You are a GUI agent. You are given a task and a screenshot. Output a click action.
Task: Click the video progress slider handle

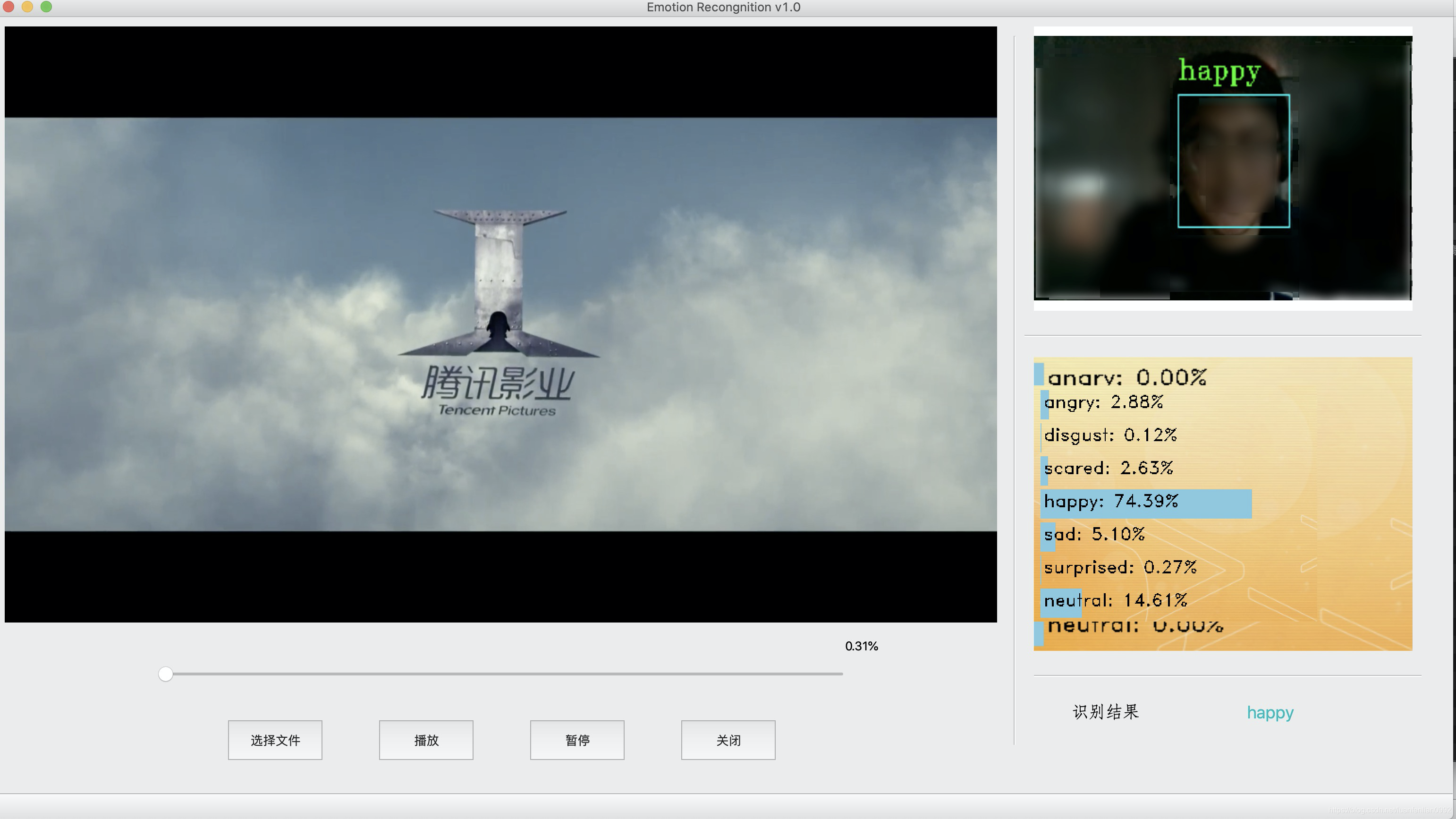(x=166, y=674)
